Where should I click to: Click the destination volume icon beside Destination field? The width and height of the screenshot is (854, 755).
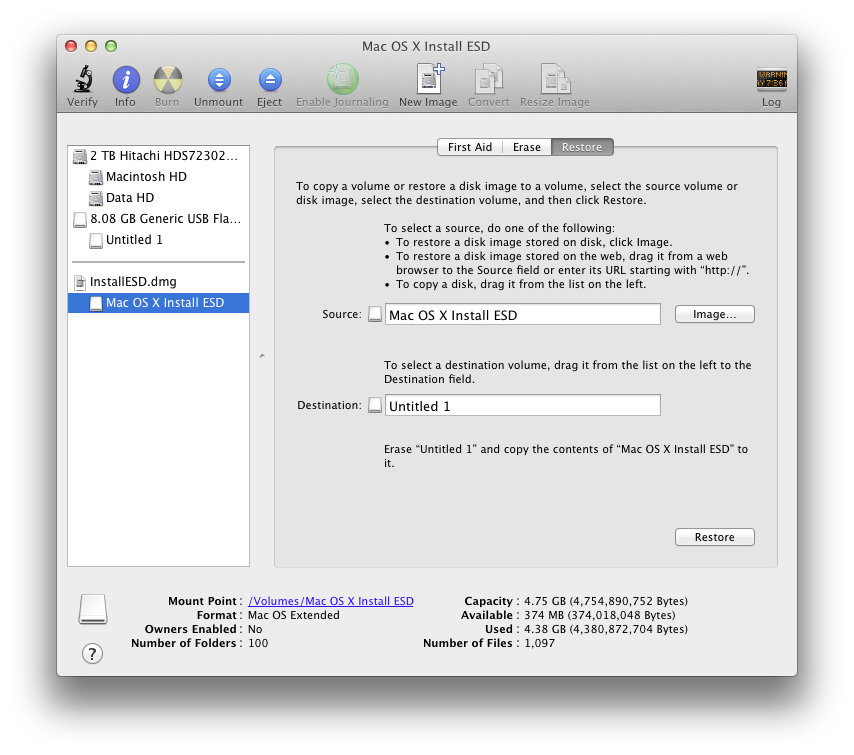tap(375, 405)
